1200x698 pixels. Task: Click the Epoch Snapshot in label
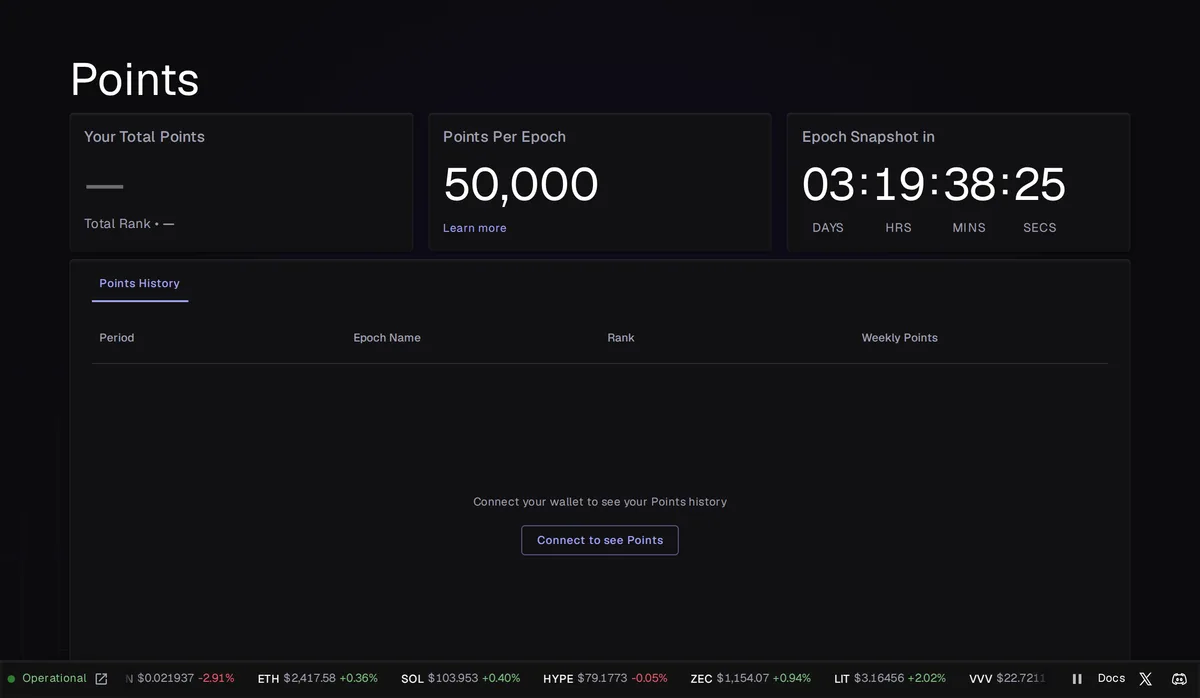click(868, 137)
